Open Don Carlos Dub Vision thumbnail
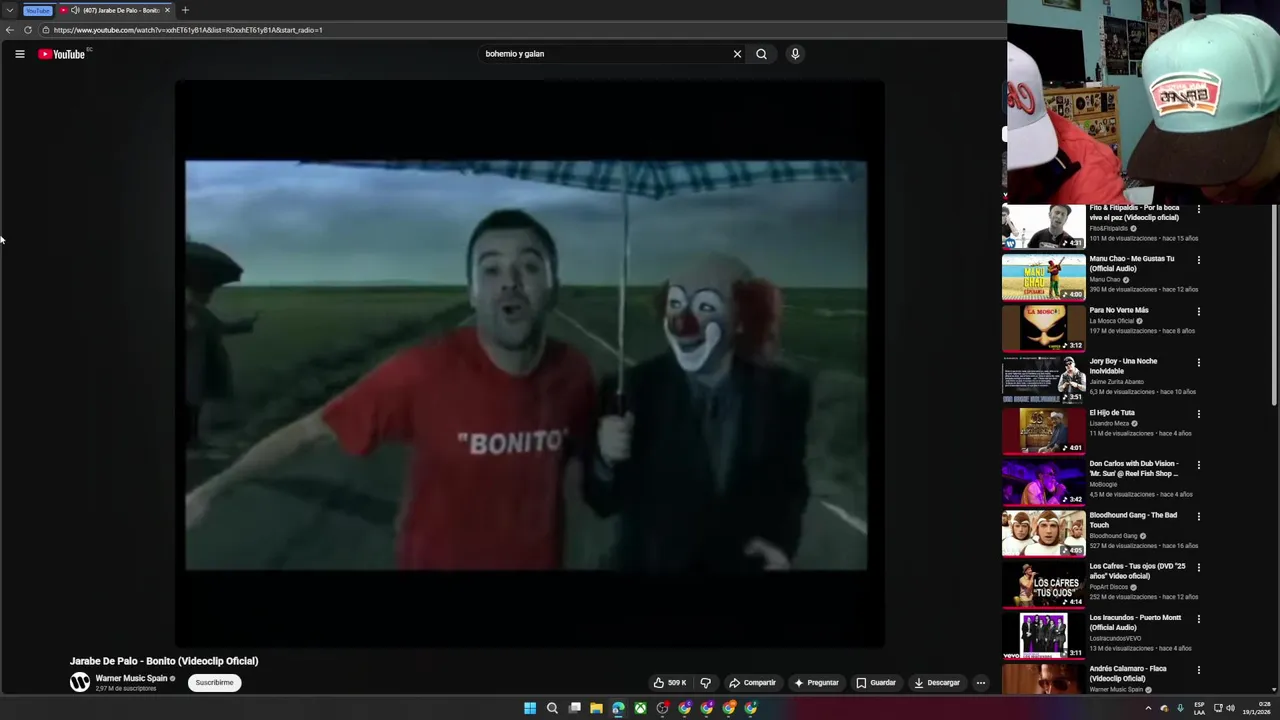Viewport: 1280px width, 720px height. point(1043,482)
